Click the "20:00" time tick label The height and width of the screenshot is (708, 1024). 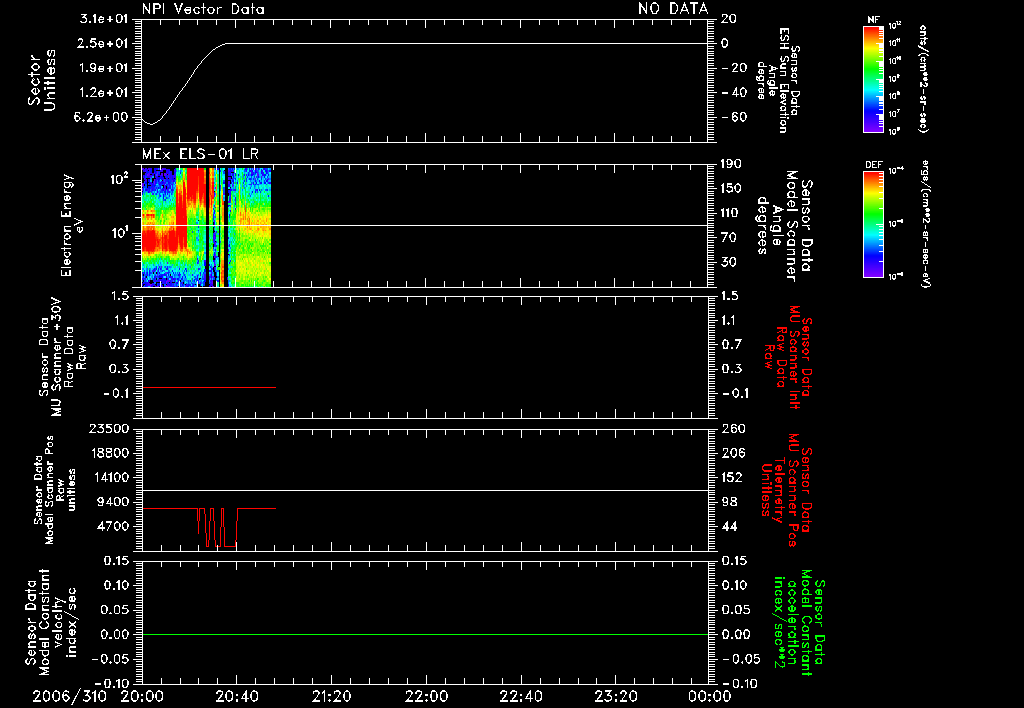pos(142,696)
